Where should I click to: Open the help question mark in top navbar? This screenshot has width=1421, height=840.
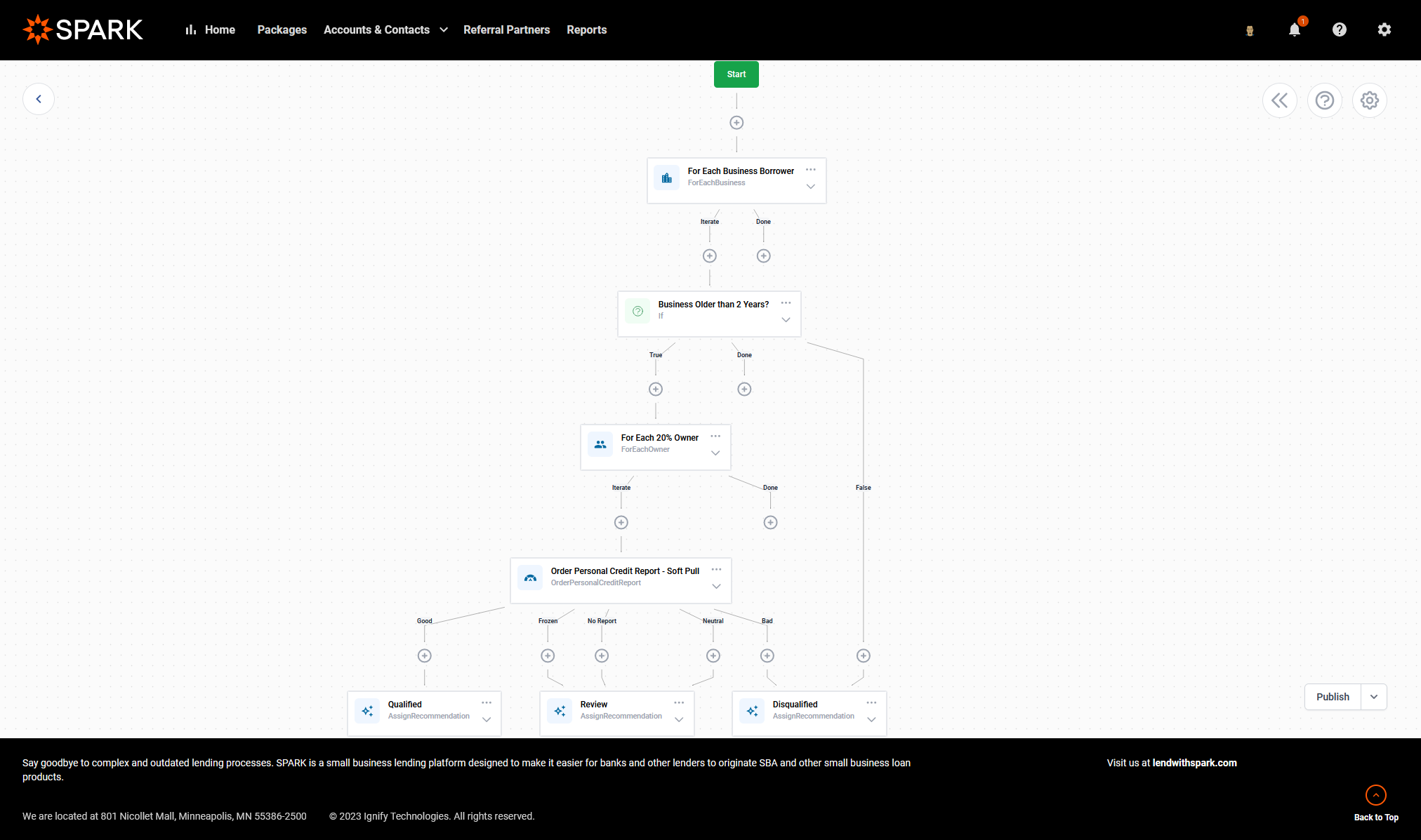pyautogui.click(x=1340, y=29)
